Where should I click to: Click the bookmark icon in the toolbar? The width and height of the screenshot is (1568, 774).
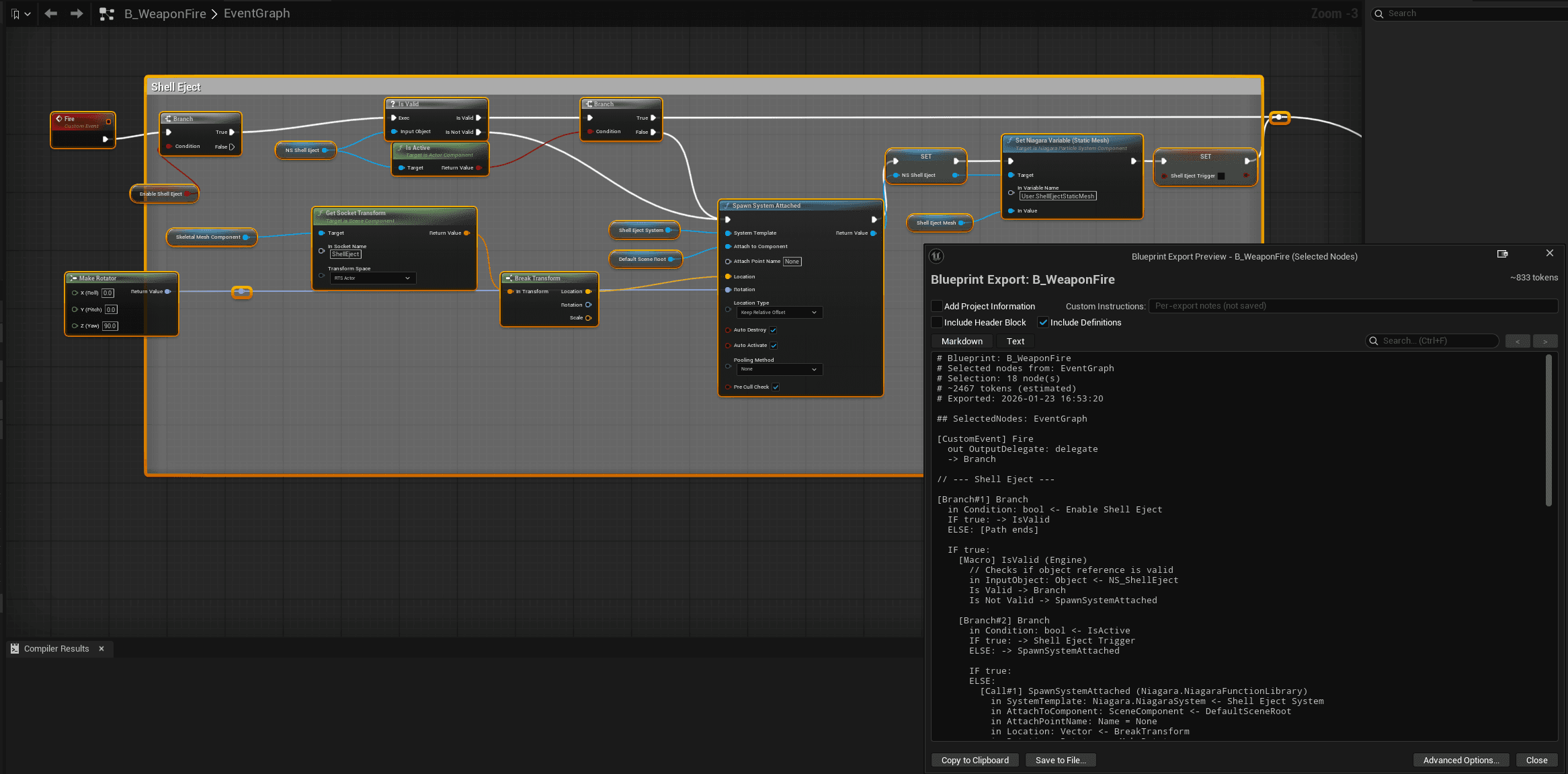tap(15, 13)
